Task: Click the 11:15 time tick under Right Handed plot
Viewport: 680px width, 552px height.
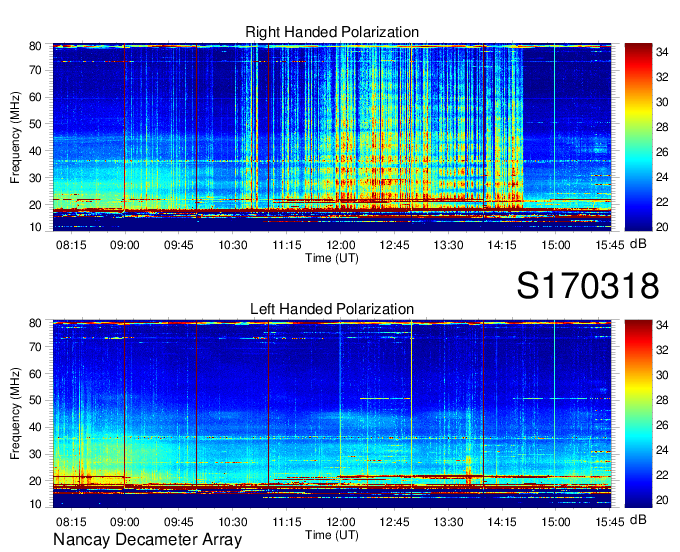Action: click(x=287, y=245)
